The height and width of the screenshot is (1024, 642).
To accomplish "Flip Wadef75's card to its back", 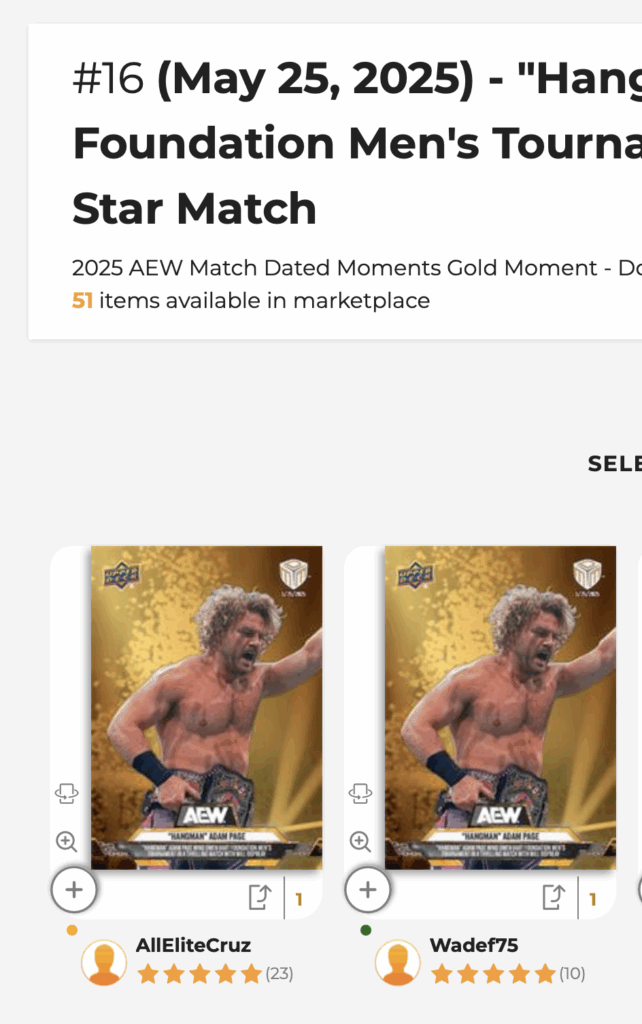I will pos(361,793).
